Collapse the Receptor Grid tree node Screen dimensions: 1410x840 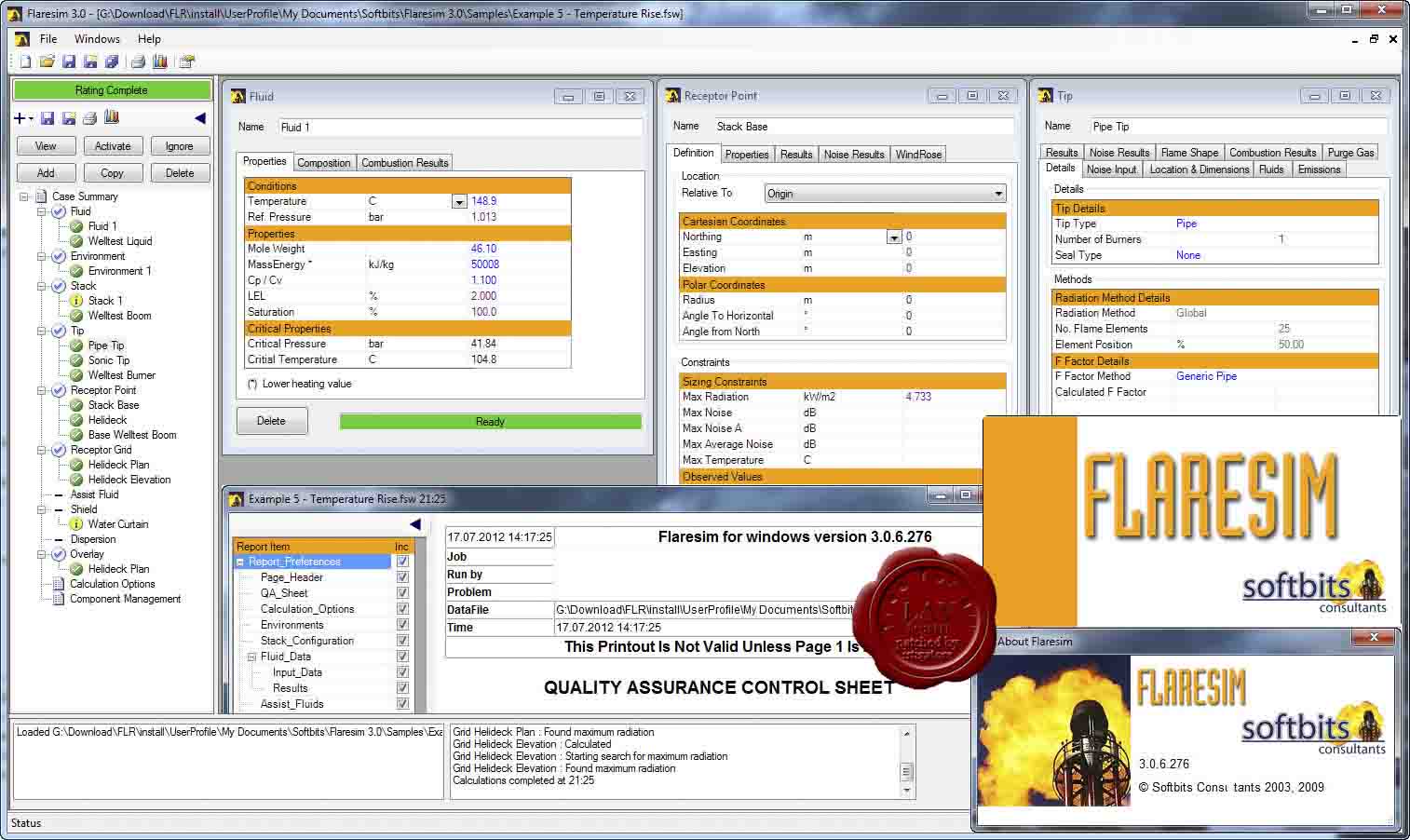42,450
